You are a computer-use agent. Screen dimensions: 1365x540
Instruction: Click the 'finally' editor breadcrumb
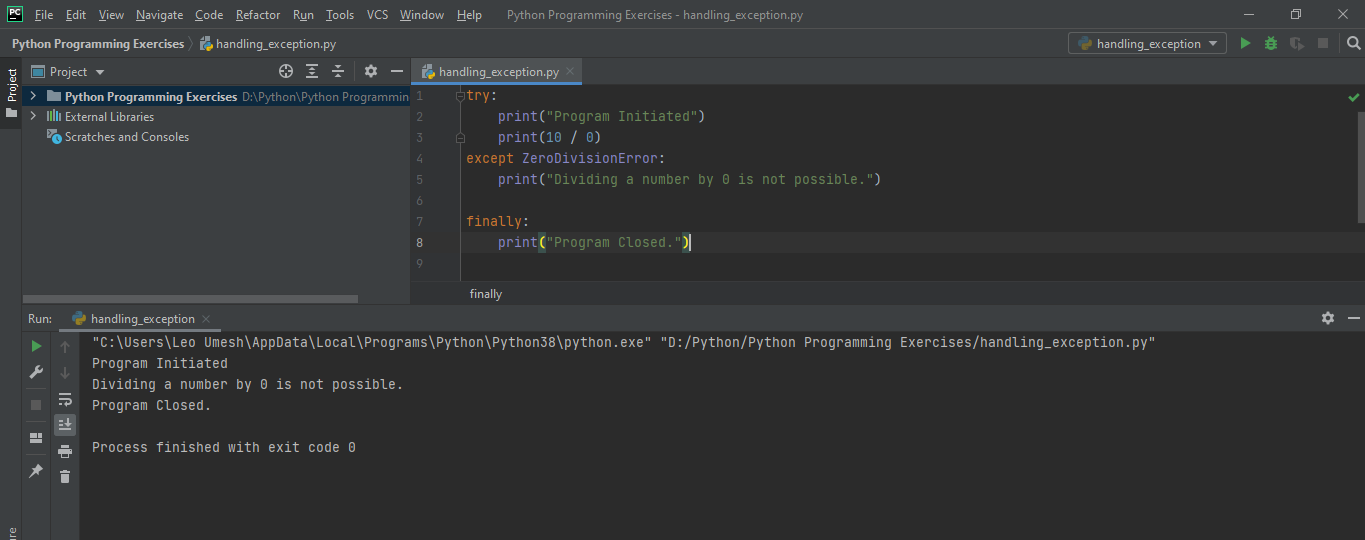point(486,294)
